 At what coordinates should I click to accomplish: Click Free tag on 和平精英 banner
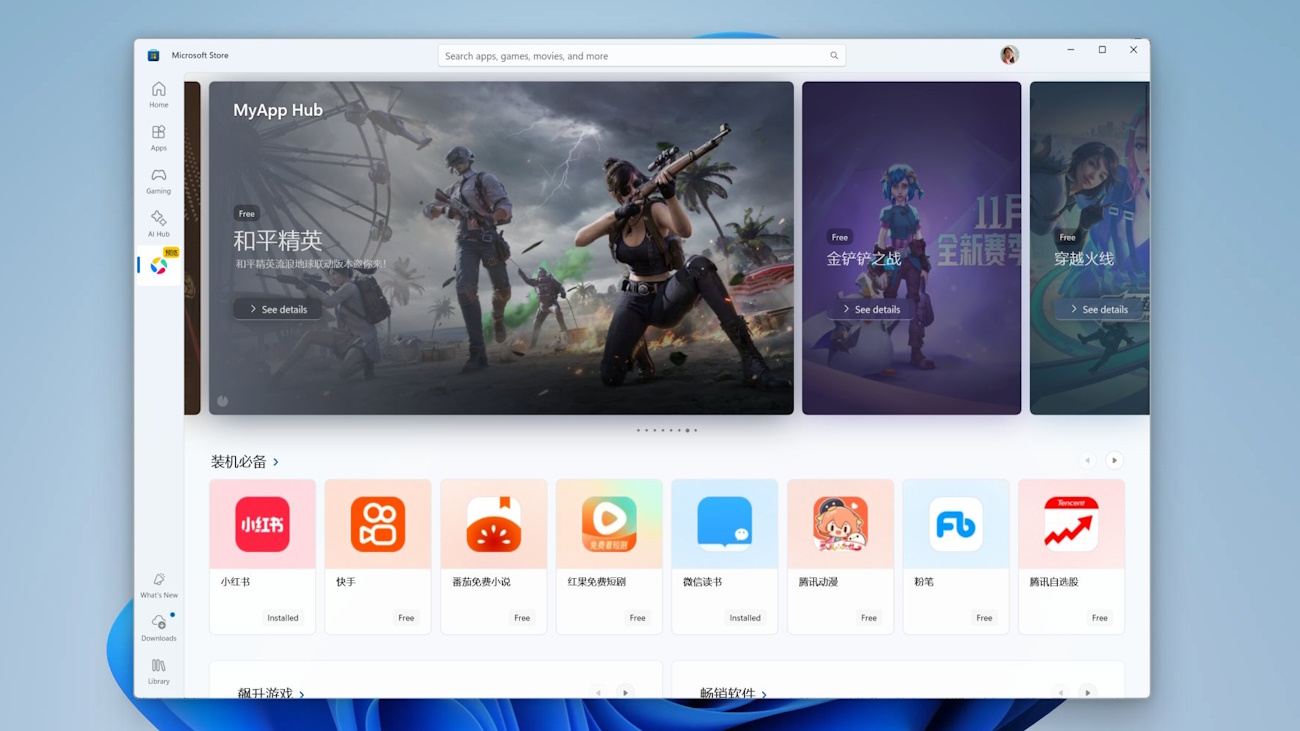tap(246, 213)
